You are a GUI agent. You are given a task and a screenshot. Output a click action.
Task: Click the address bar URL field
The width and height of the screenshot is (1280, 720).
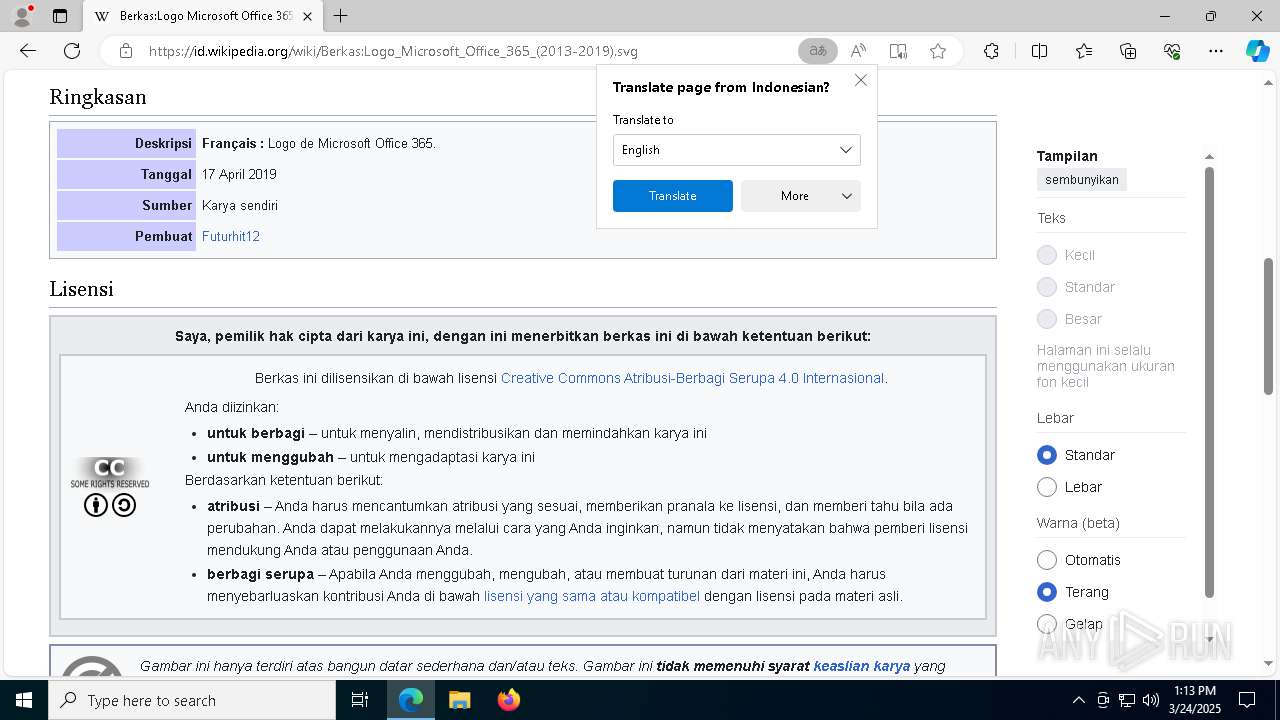pyautogui.click(x=470, y=51)
